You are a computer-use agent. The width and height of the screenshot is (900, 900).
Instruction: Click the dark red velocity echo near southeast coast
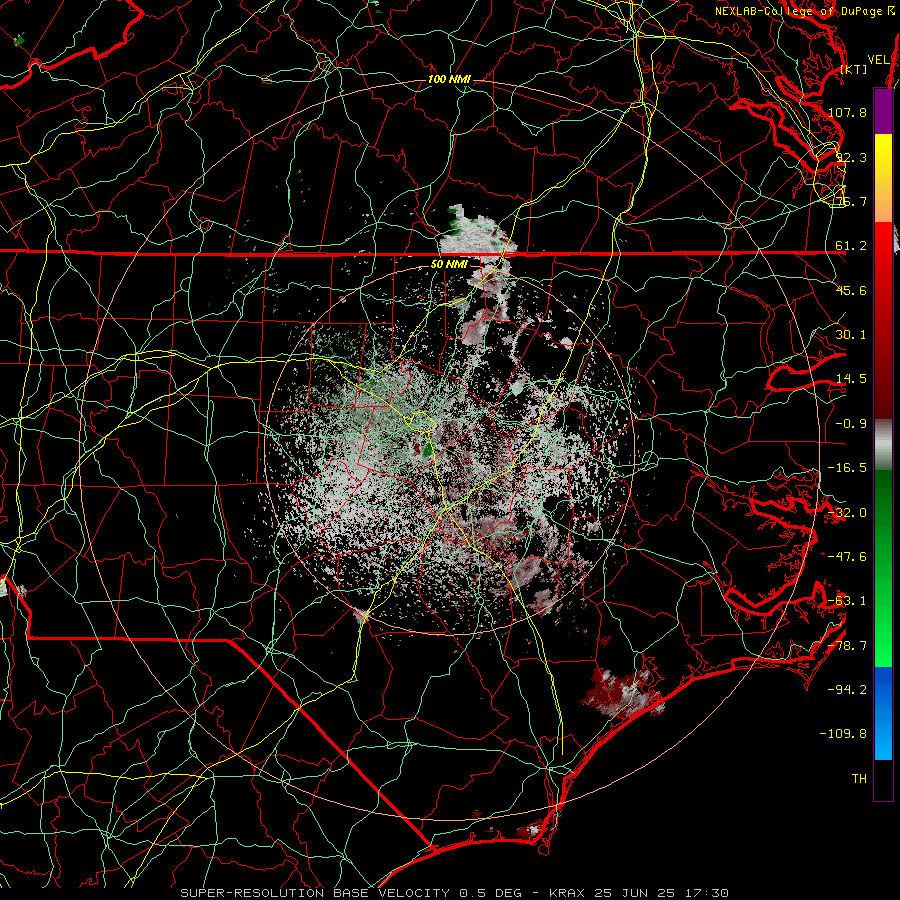pos(623,692)
